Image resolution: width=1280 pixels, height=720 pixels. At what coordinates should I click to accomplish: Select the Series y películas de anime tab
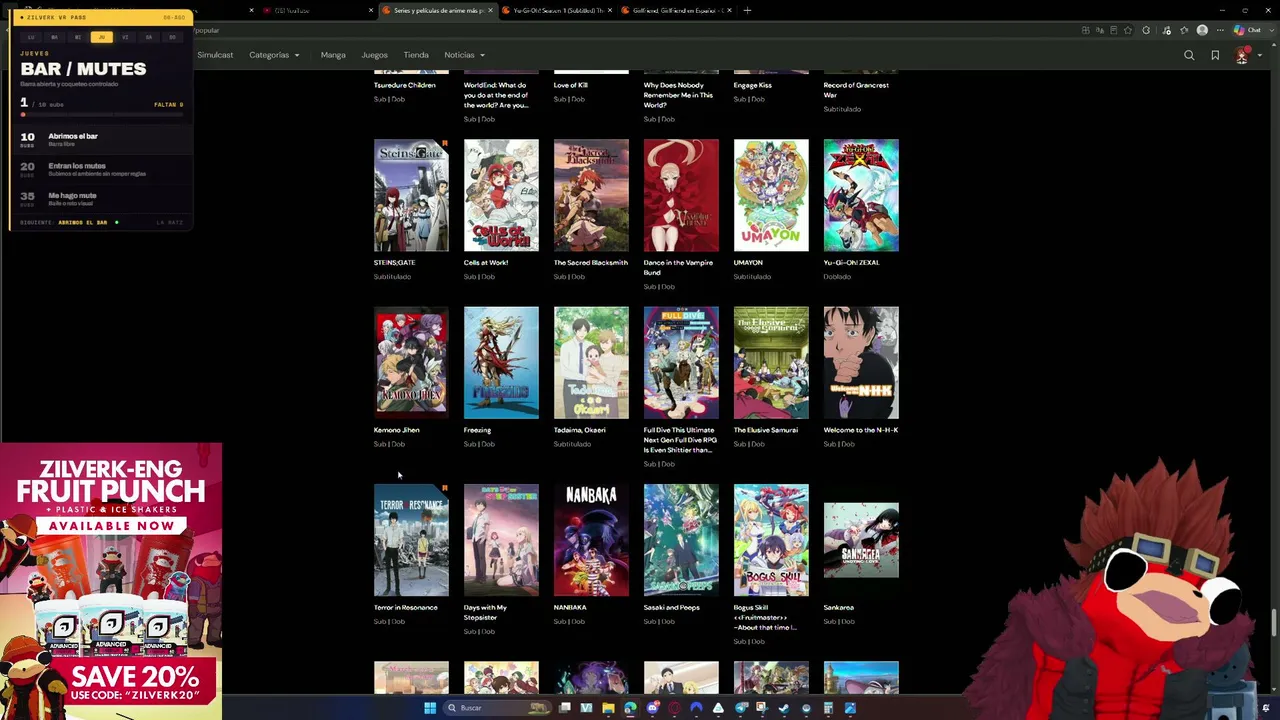point(438,10)
